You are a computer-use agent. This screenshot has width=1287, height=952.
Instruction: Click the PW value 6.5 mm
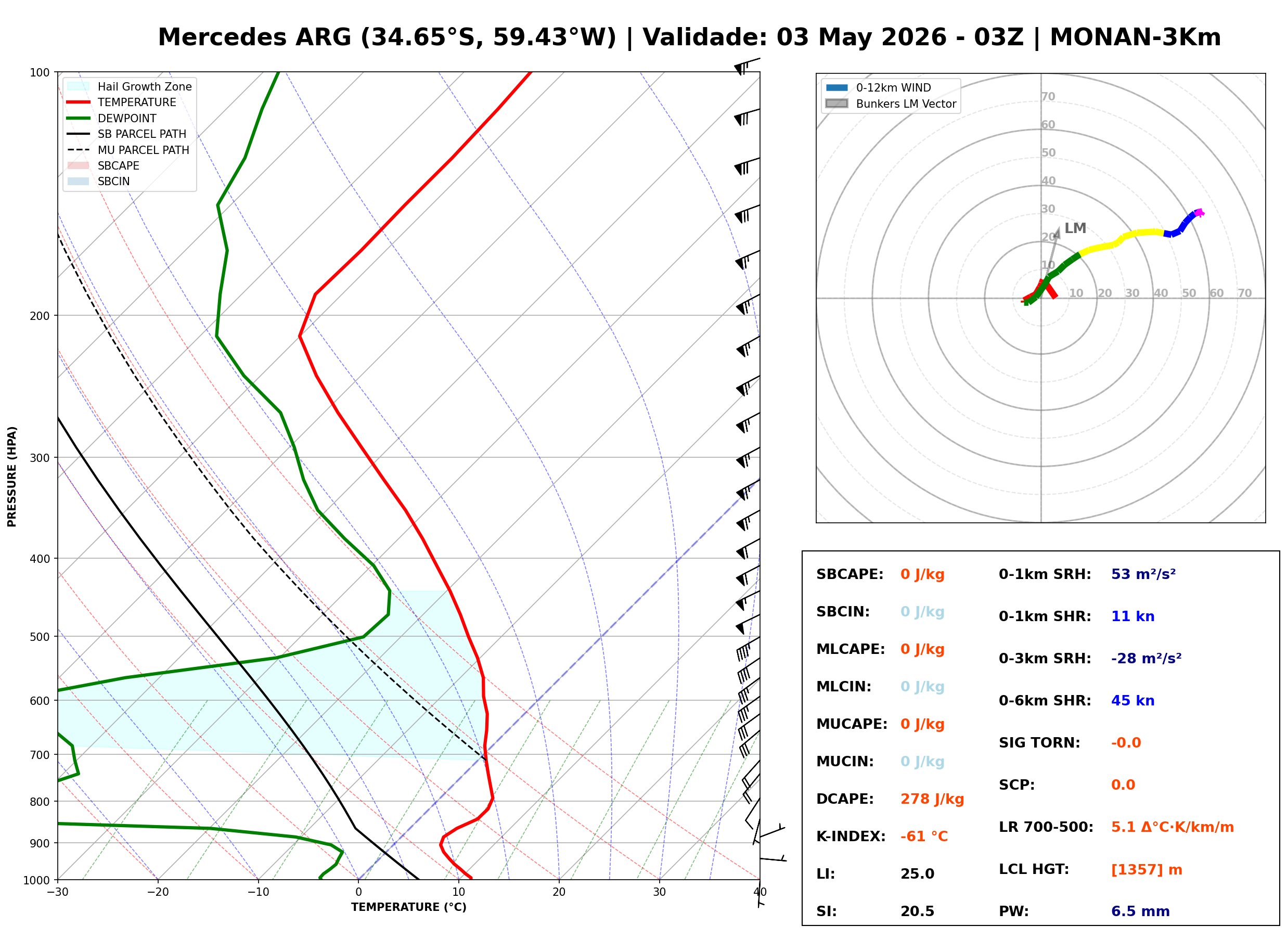point(1140,911)
